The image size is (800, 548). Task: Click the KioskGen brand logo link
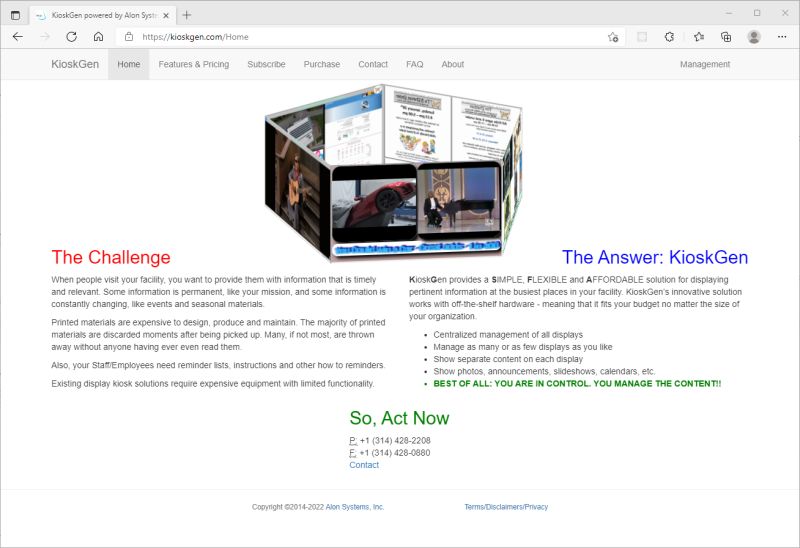75,64
